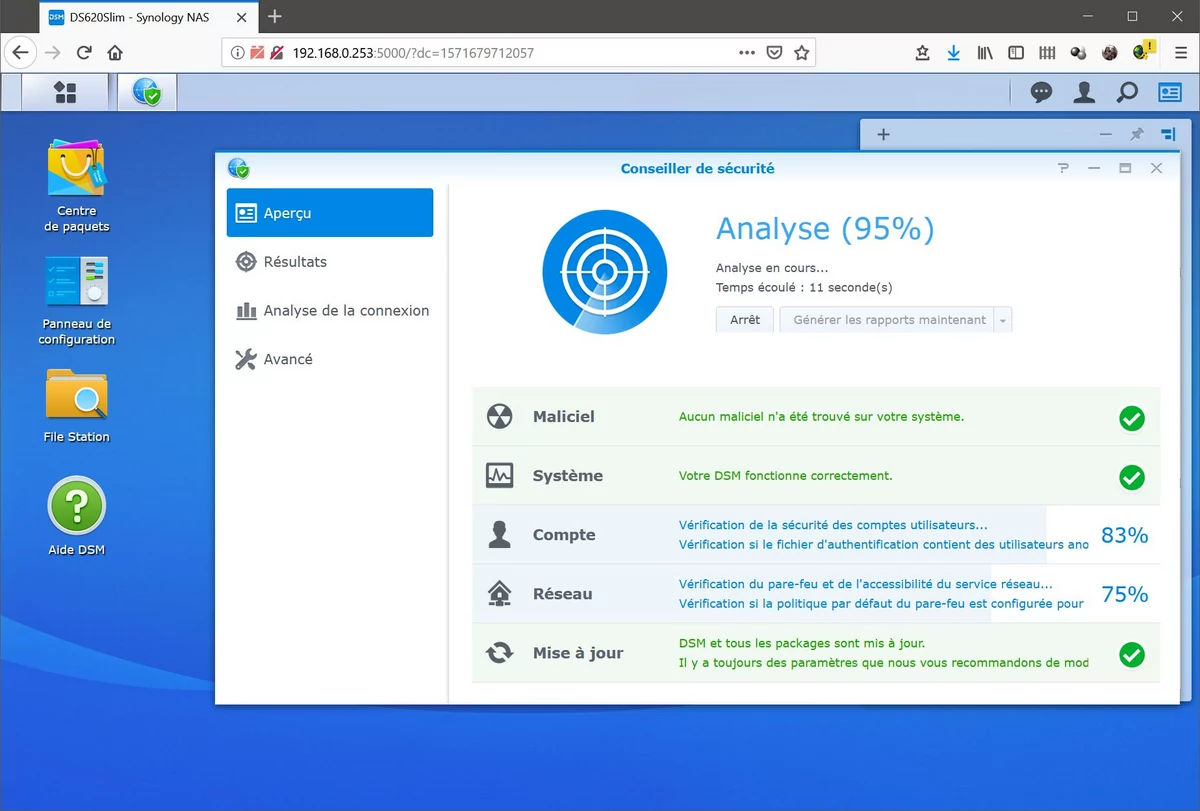This screenshot has width=1200, height=811.
Task: Go back in browser history
Action: [x=21, y=53]
